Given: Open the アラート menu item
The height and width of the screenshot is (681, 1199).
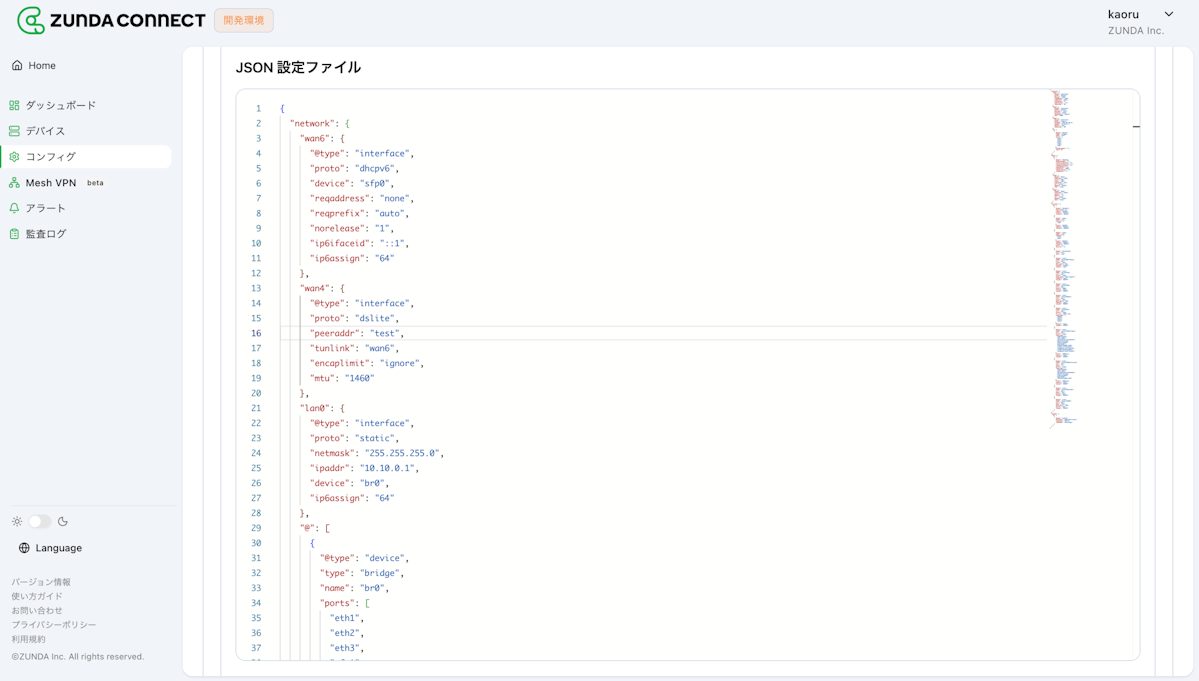Looking at the screenshot, I should click(x=86, y=208).
